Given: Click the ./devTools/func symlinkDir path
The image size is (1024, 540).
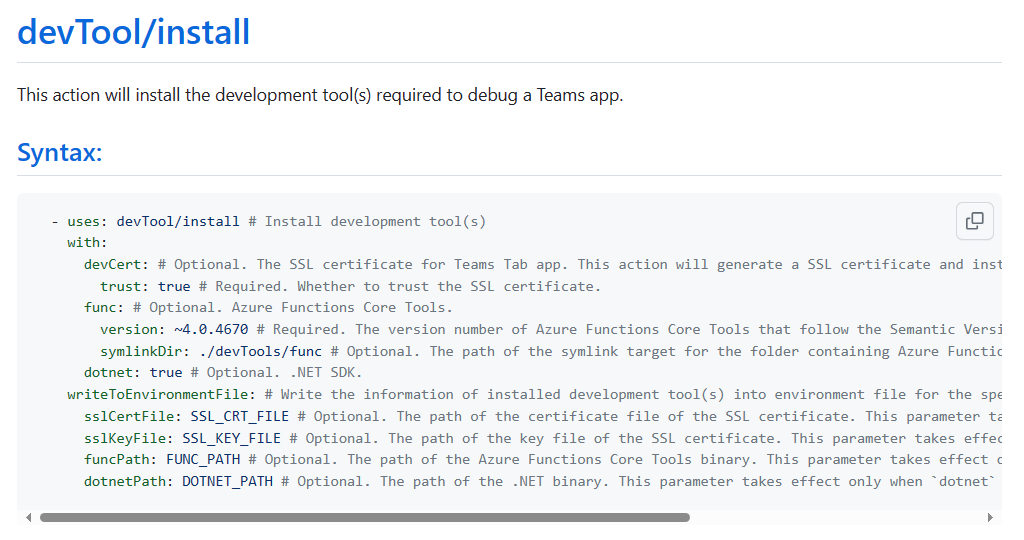Looking at the screenshot, I should click(239, 351).
